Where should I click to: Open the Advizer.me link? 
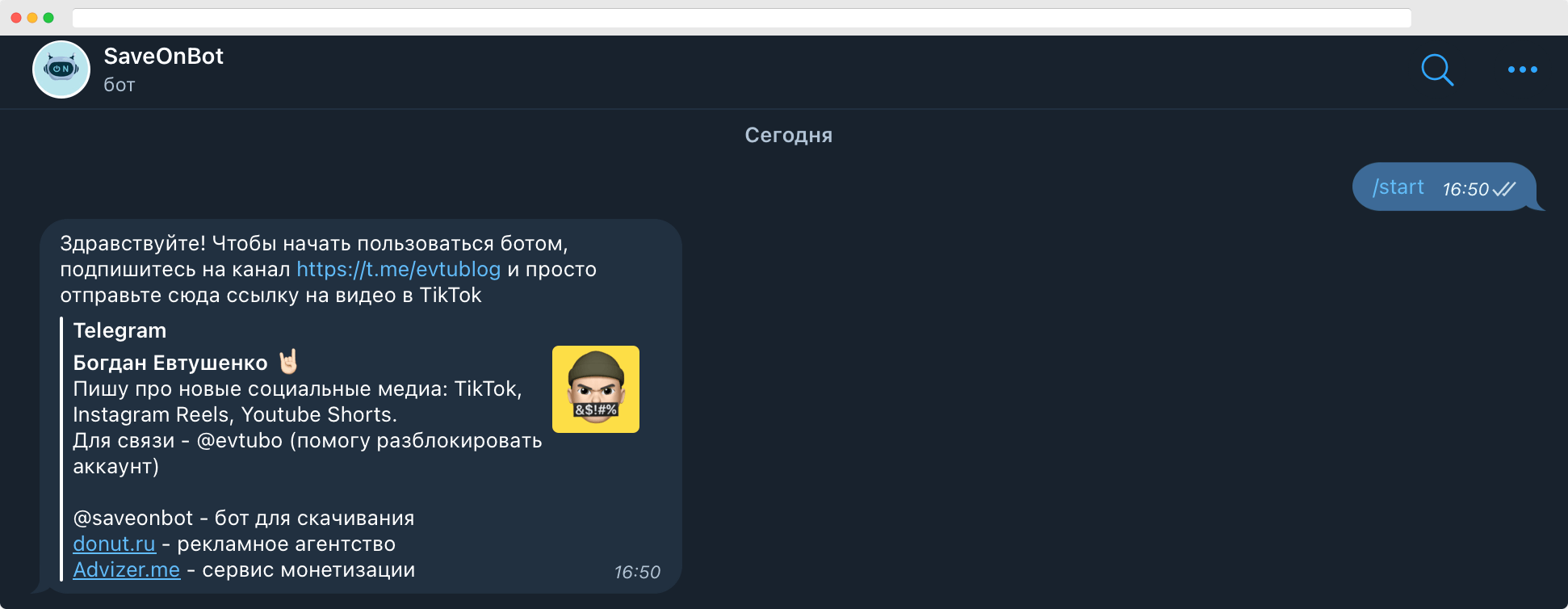pyautogui.click(x=126, y=570)
